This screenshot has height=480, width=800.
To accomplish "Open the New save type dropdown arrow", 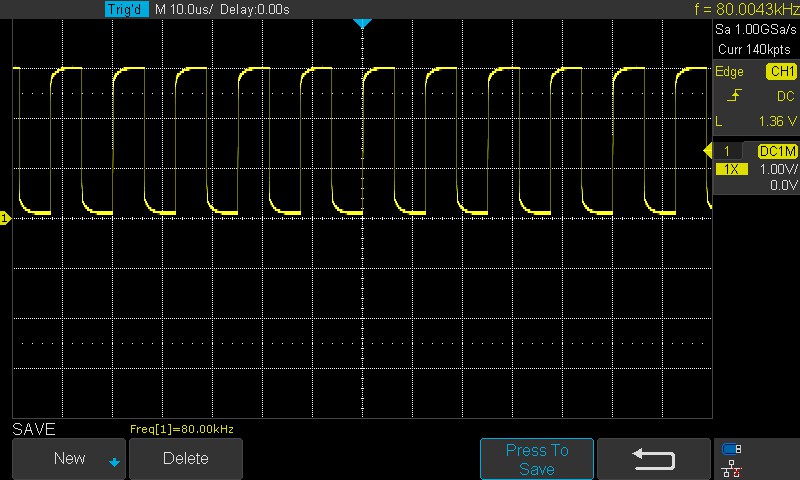I will pos(114,461).
